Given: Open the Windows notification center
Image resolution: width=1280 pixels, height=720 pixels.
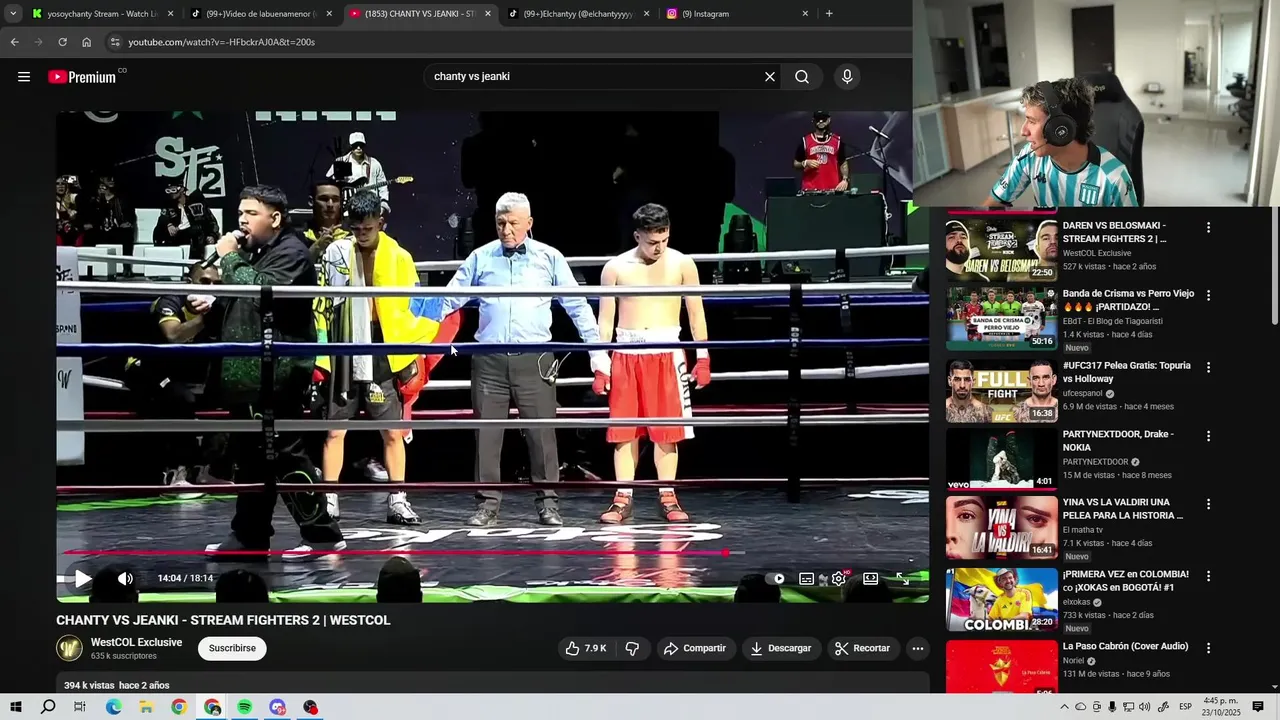Looking at the screenshot, I should [x=1258, y=707].
